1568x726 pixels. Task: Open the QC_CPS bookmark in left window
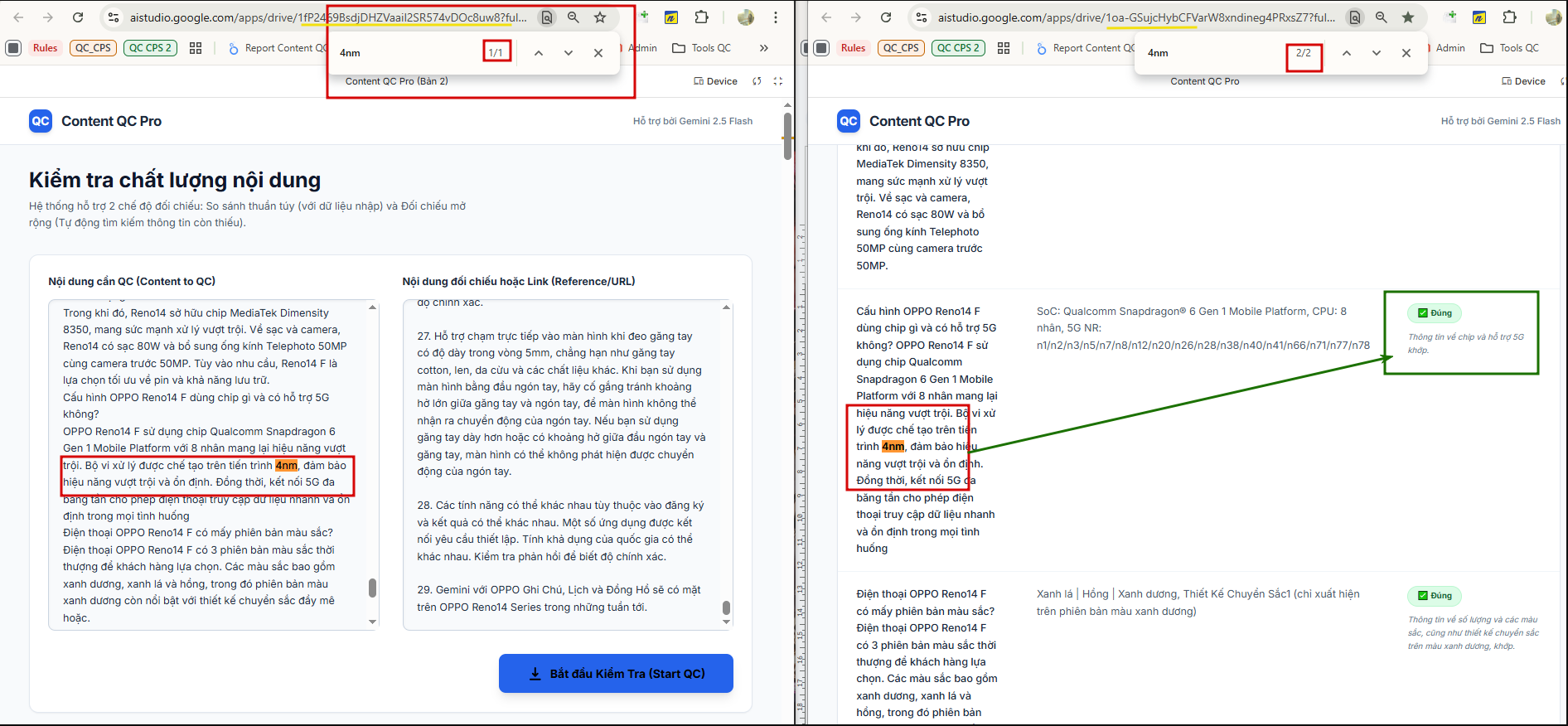(93, 48)
